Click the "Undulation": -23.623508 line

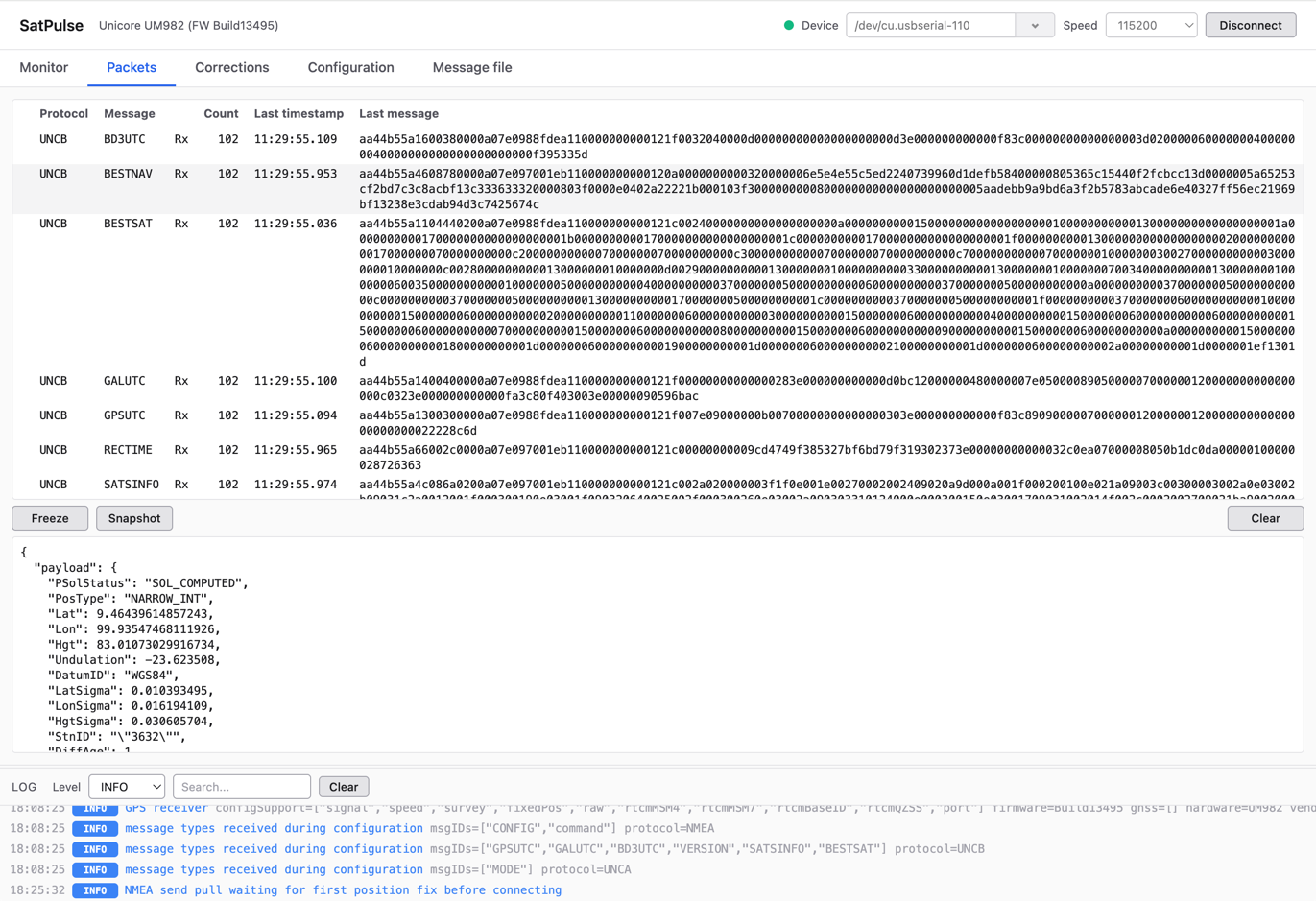(134, 659)
